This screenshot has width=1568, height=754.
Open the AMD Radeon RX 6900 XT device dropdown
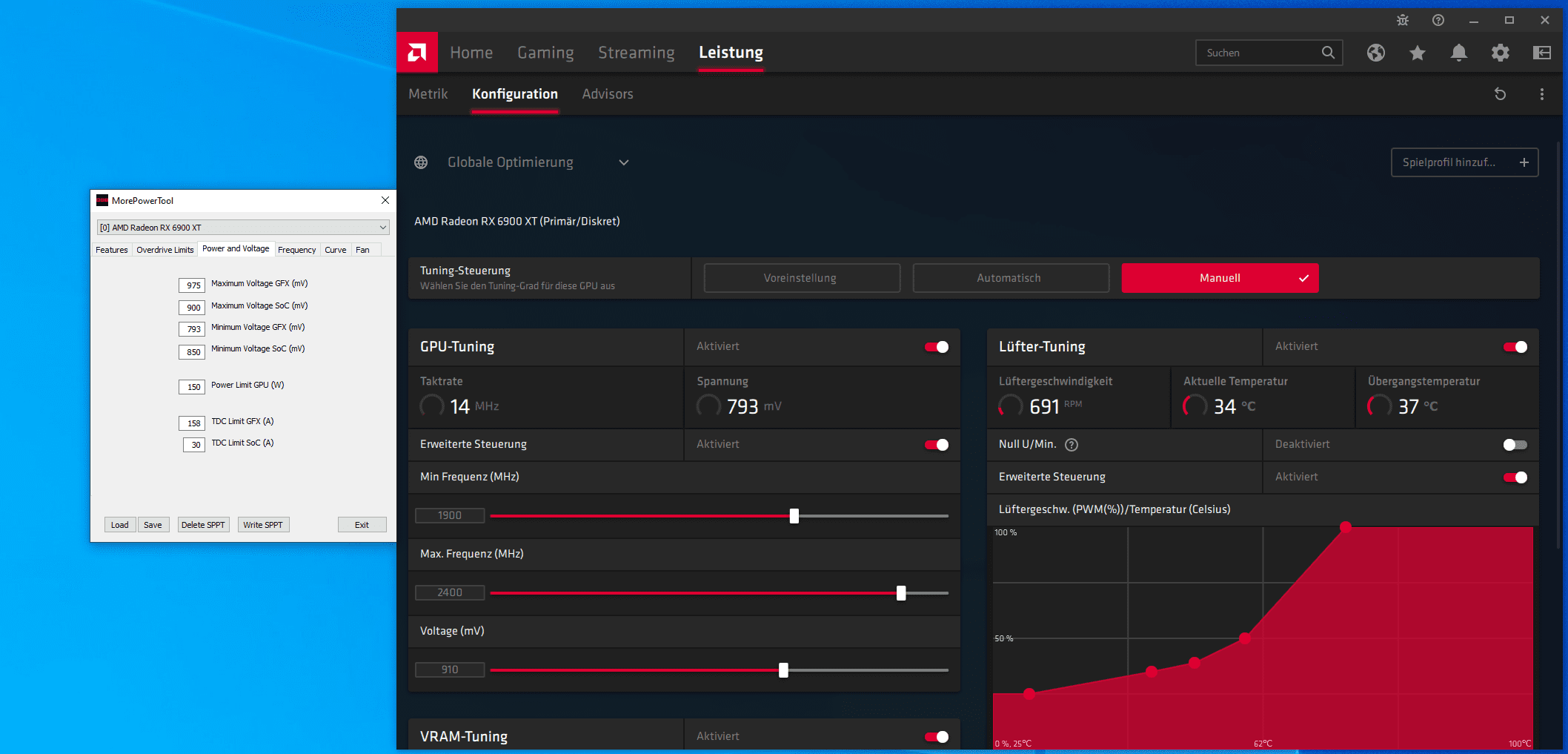(243, 228)
